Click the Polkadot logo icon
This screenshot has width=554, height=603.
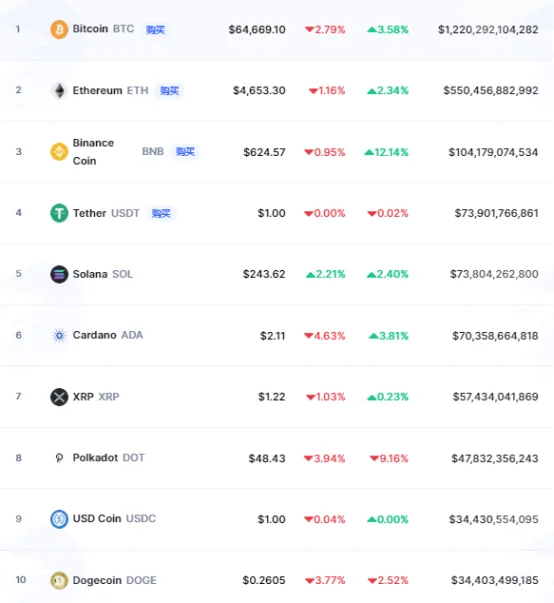(x=59, y=458)
